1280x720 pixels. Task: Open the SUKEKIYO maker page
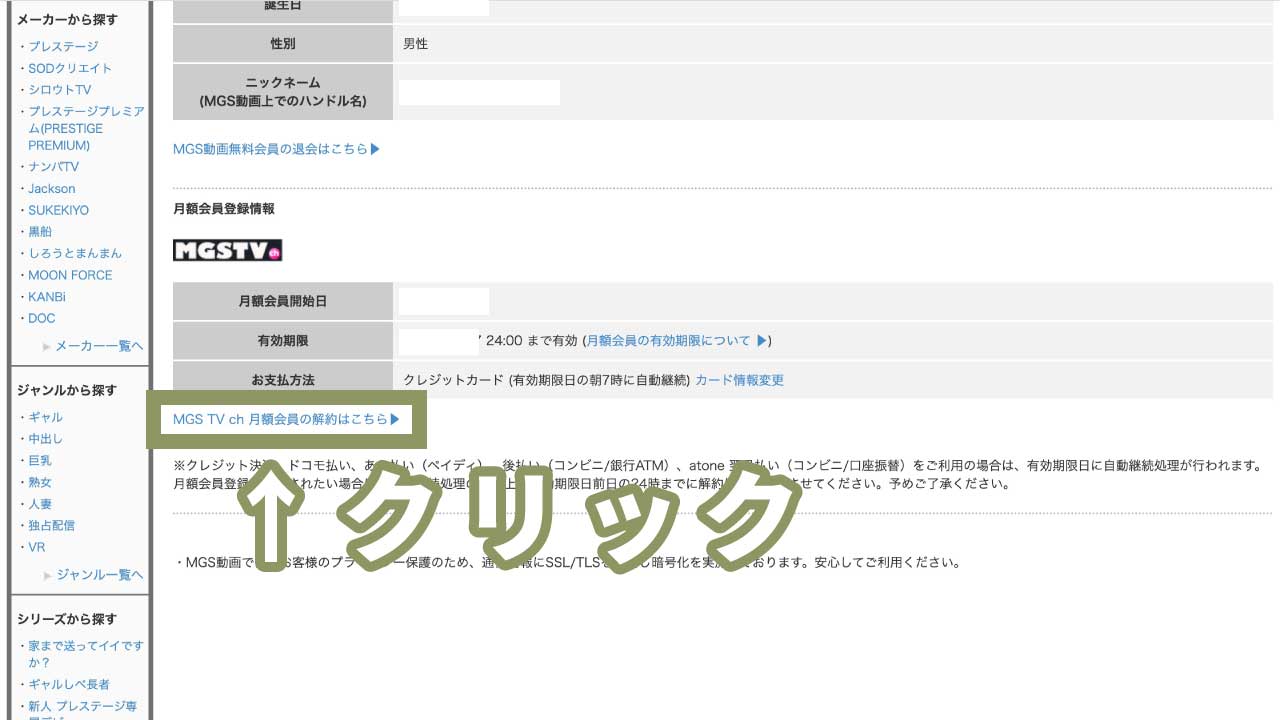tap(59, 209)
